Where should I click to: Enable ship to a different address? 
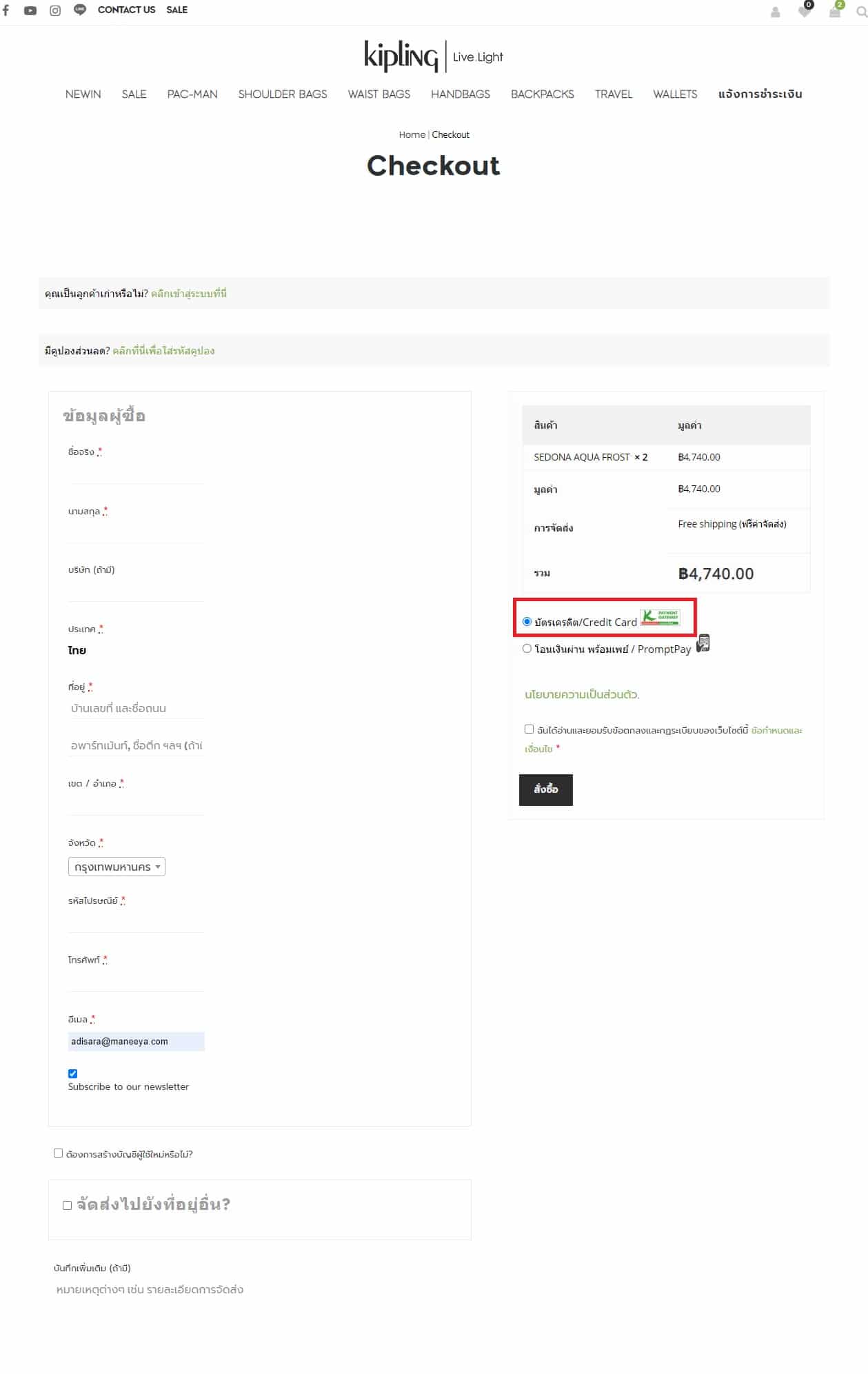point(67,1205)
